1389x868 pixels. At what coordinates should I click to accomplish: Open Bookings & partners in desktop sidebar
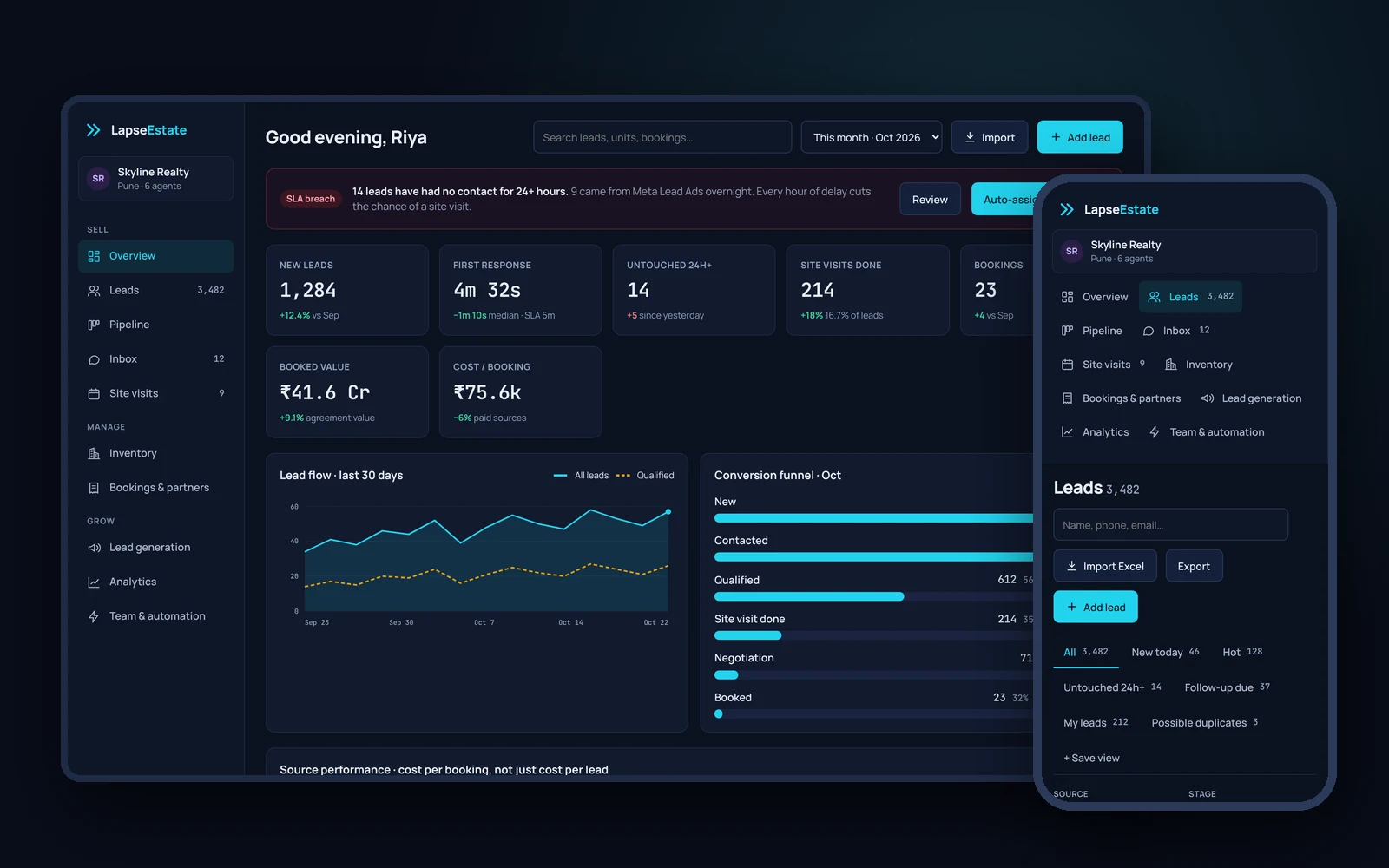coord(155,488)
